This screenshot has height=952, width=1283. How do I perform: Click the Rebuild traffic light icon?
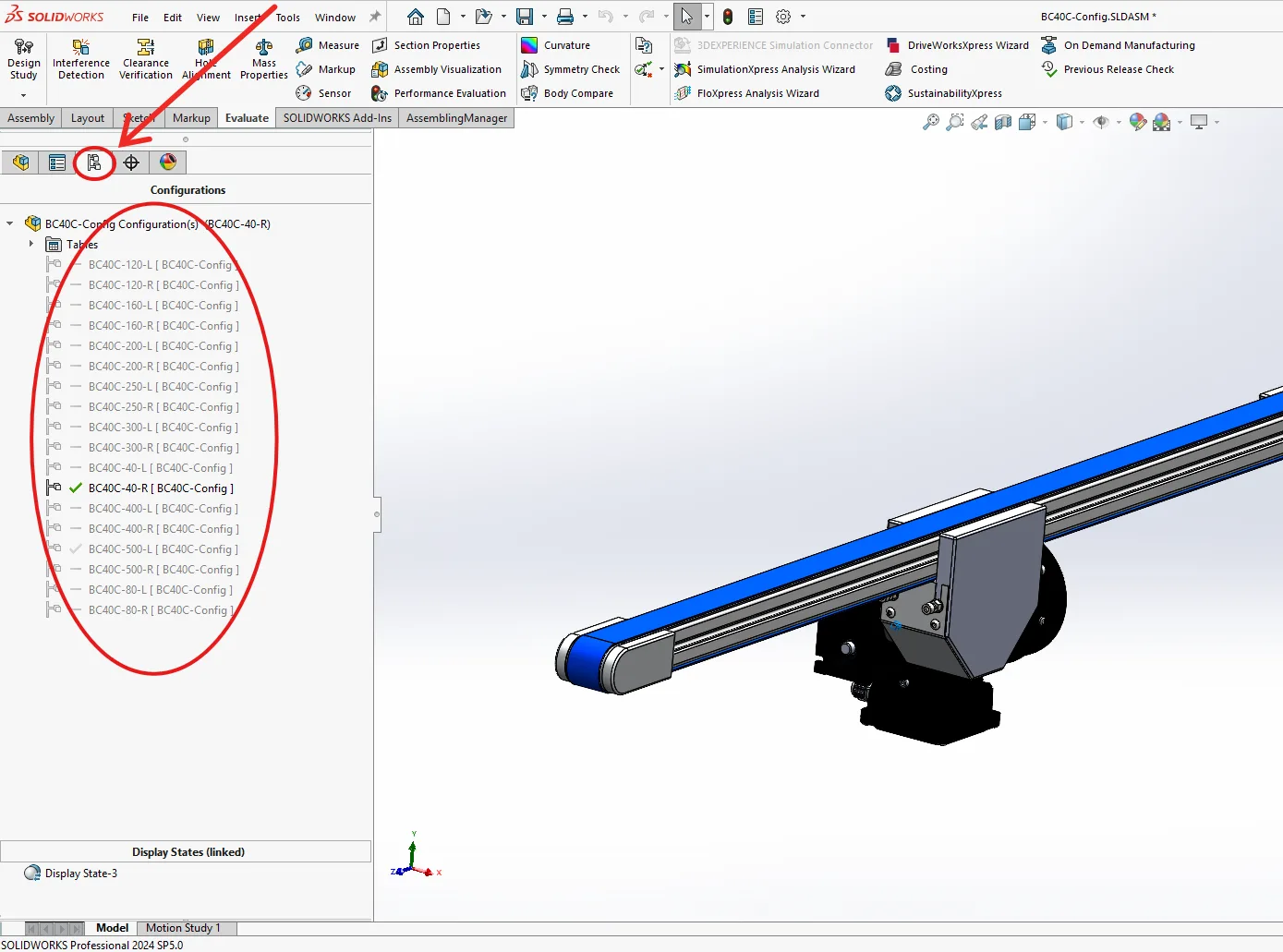(728, 17)
